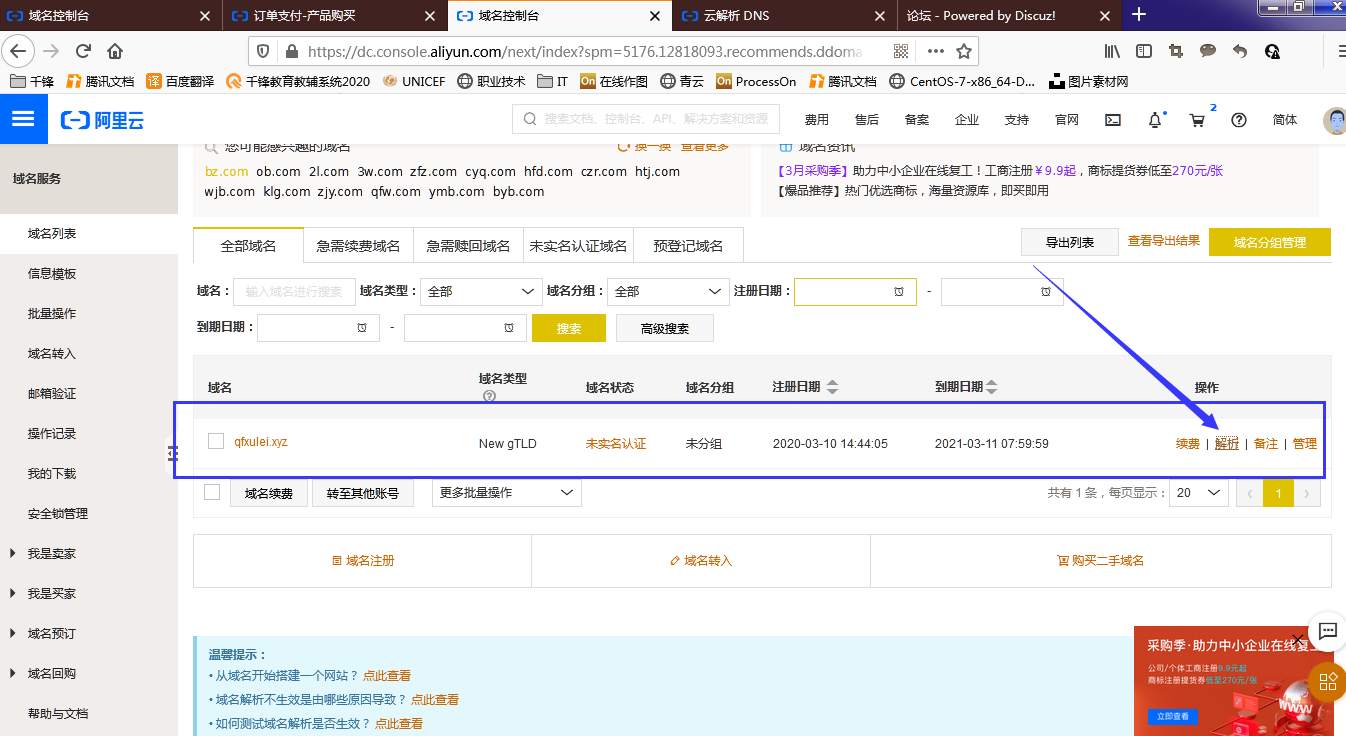Switch to the 云解析 DNS browser tab
This screenshot has height=736, width=1346.
pos(784,15)
